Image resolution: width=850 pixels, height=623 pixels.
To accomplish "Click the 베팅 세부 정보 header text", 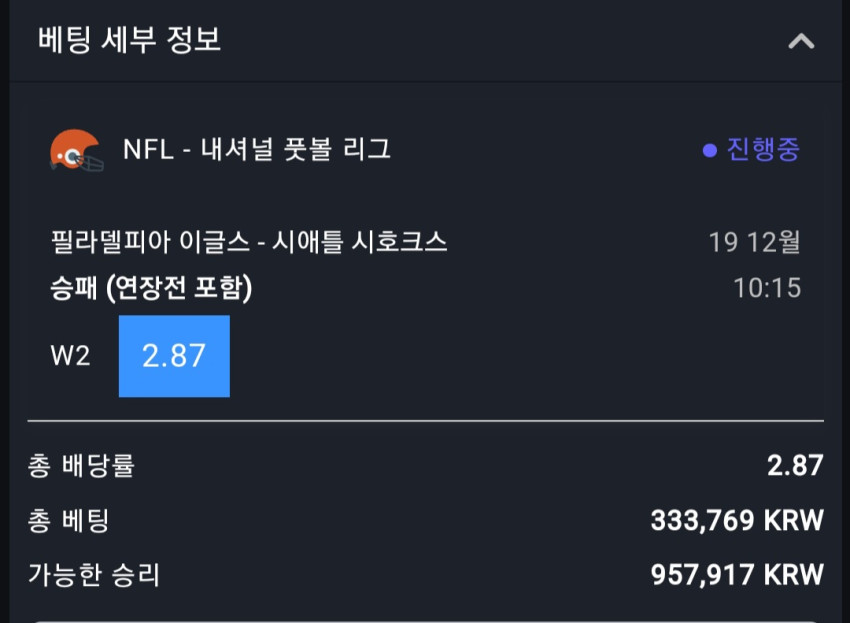I will pyautogui.click(x=129, y=40).
